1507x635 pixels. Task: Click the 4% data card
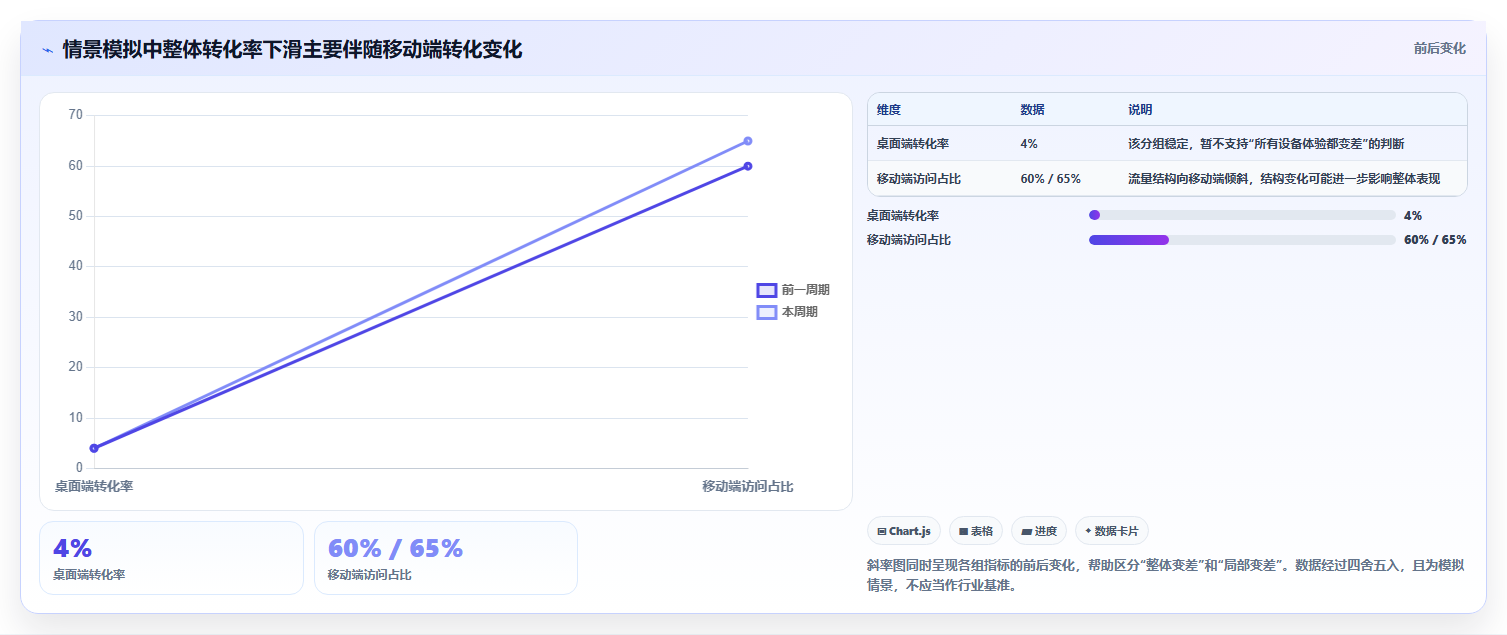pos(171,558)
